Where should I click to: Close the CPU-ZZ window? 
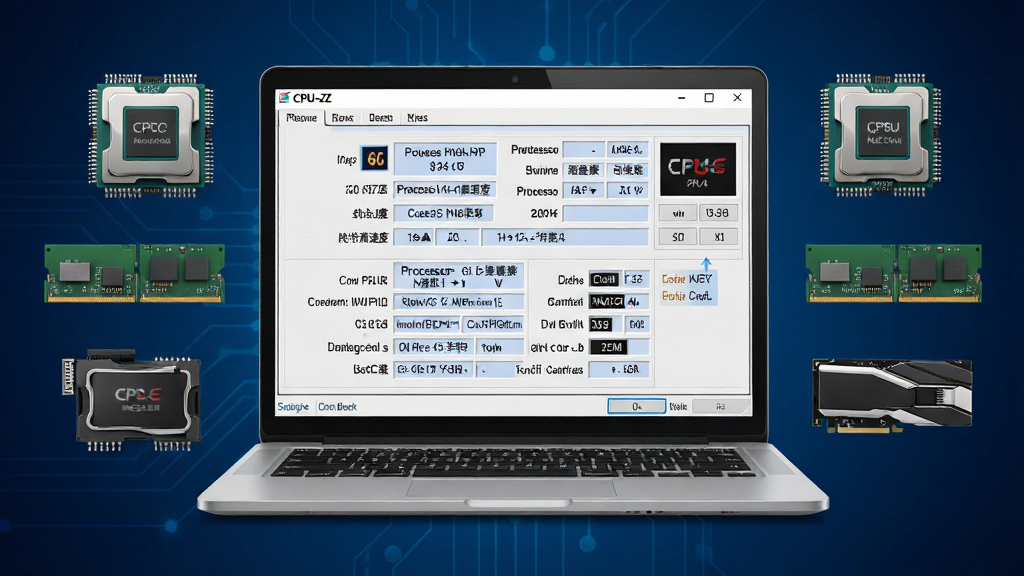click(x=737, y=98)
